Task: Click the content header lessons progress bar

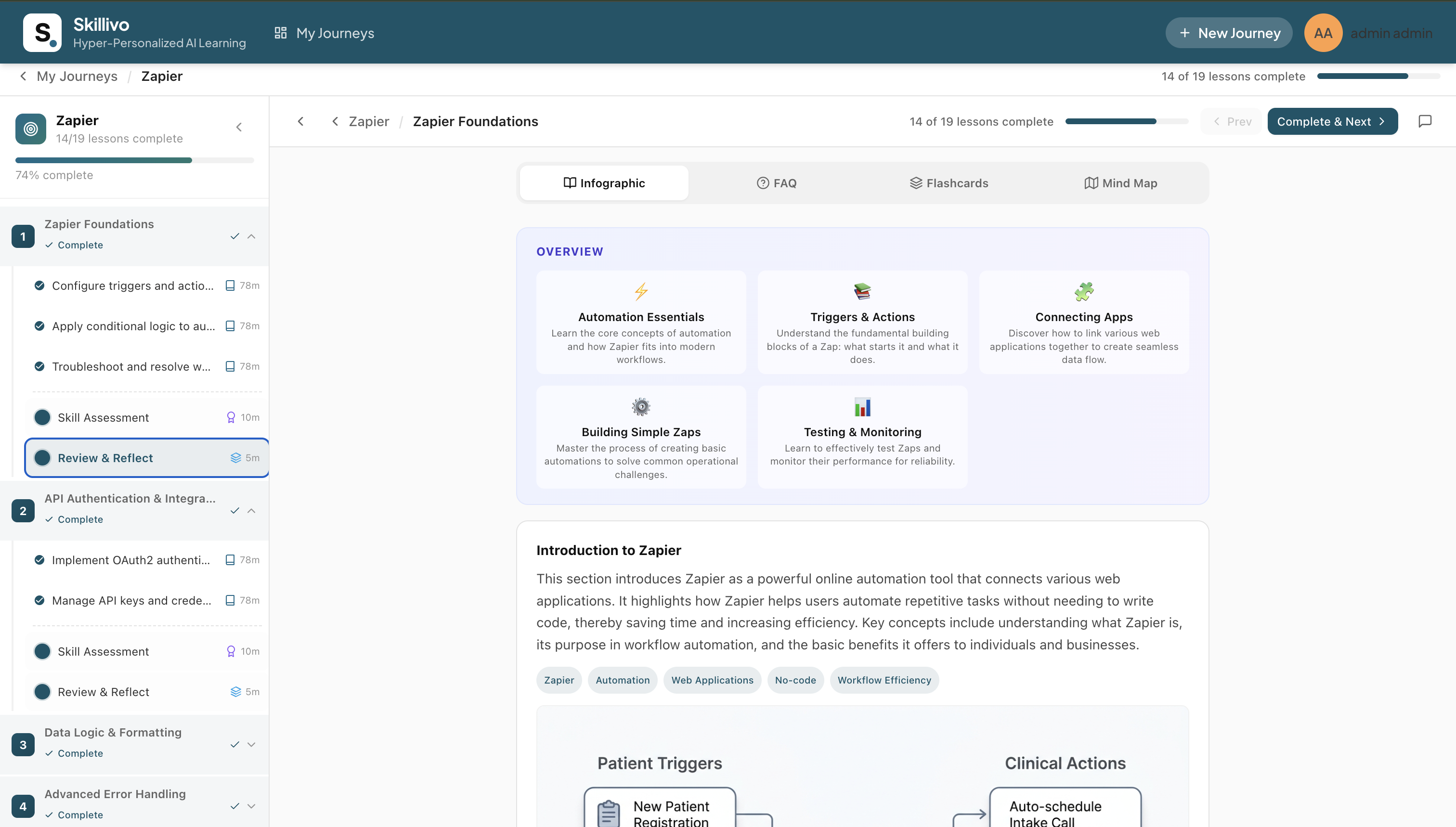Action: coord(1127,121)
